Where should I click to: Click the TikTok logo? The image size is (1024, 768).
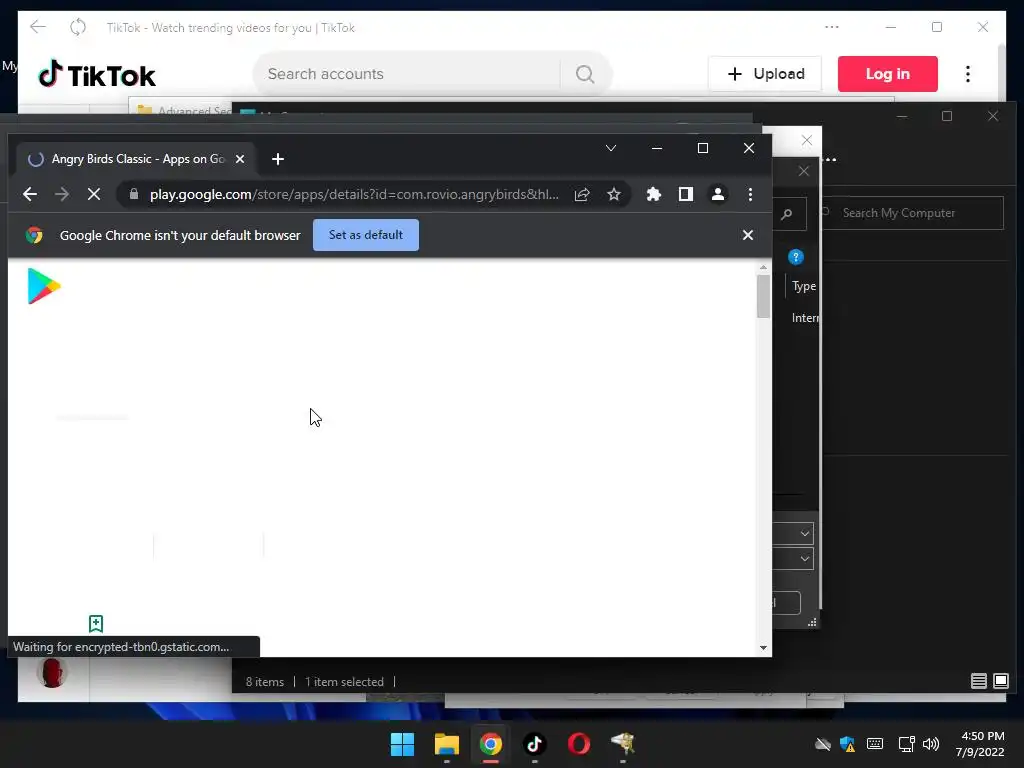[x=97, y=75]
